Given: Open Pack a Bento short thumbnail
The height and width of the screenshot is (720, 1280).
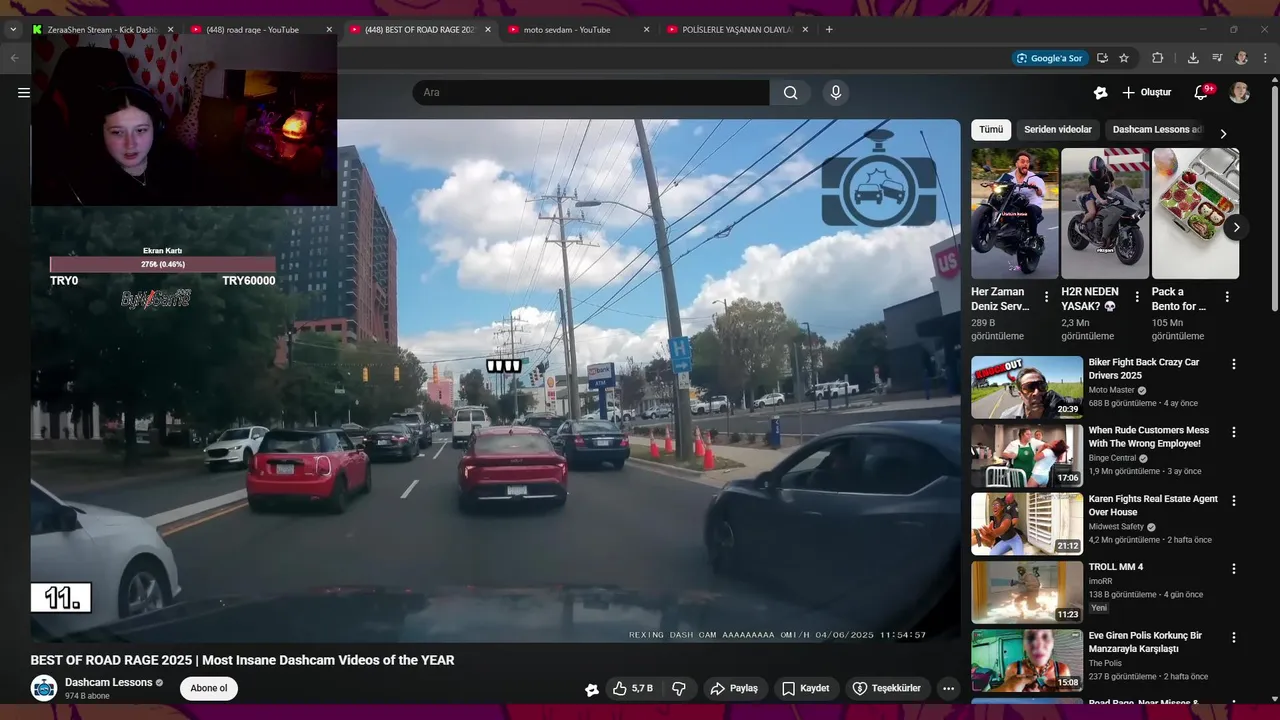Looking at the screenshot, I should [x=1196, y=213].
